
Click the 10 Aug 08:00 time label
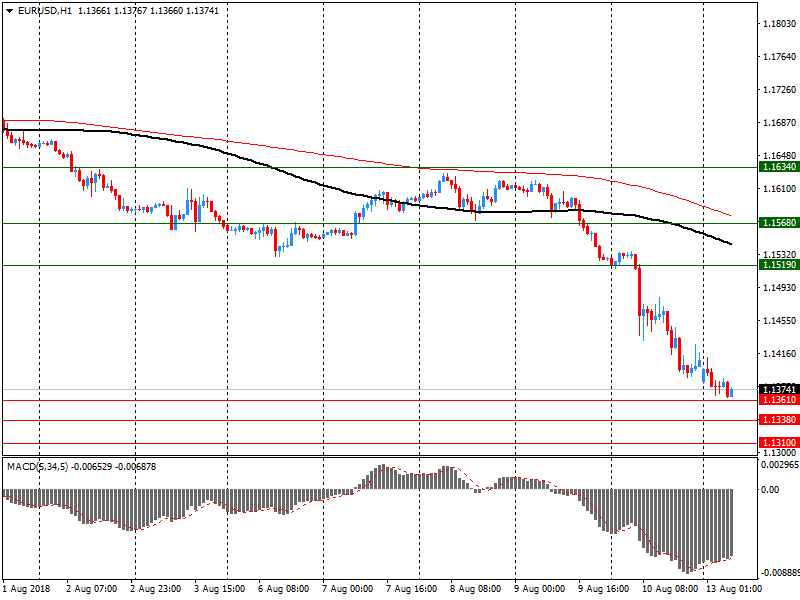tap(669, 589)
